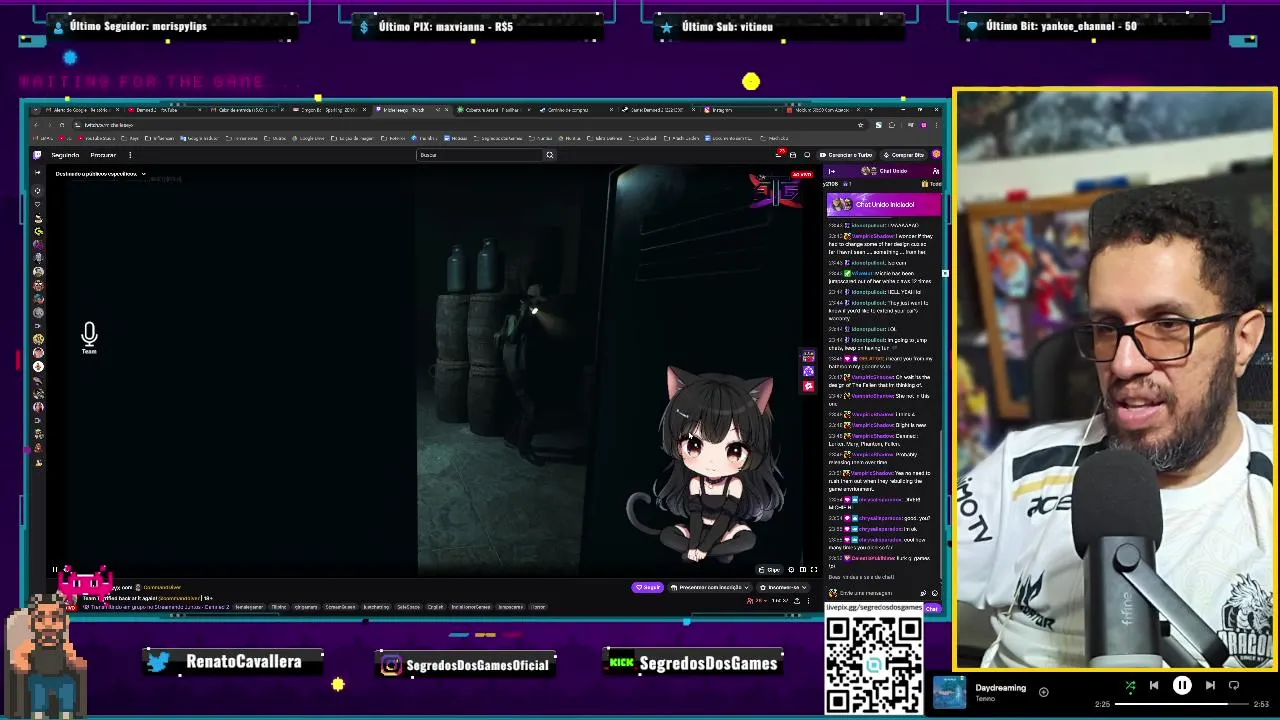Skip to the next track in music player
The image size is (1280, 720).
1210,686
